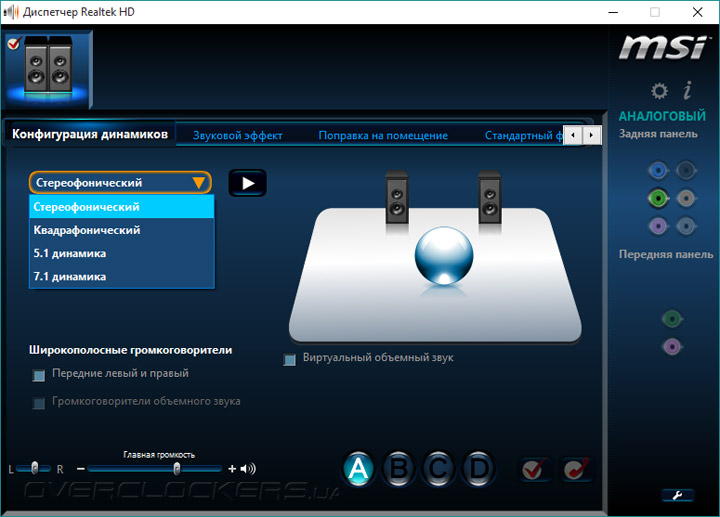The image size is (720, 517).
Task: Enable 'Виртуальный объемный звук' checkbox
Action: (x=289, y=360)
